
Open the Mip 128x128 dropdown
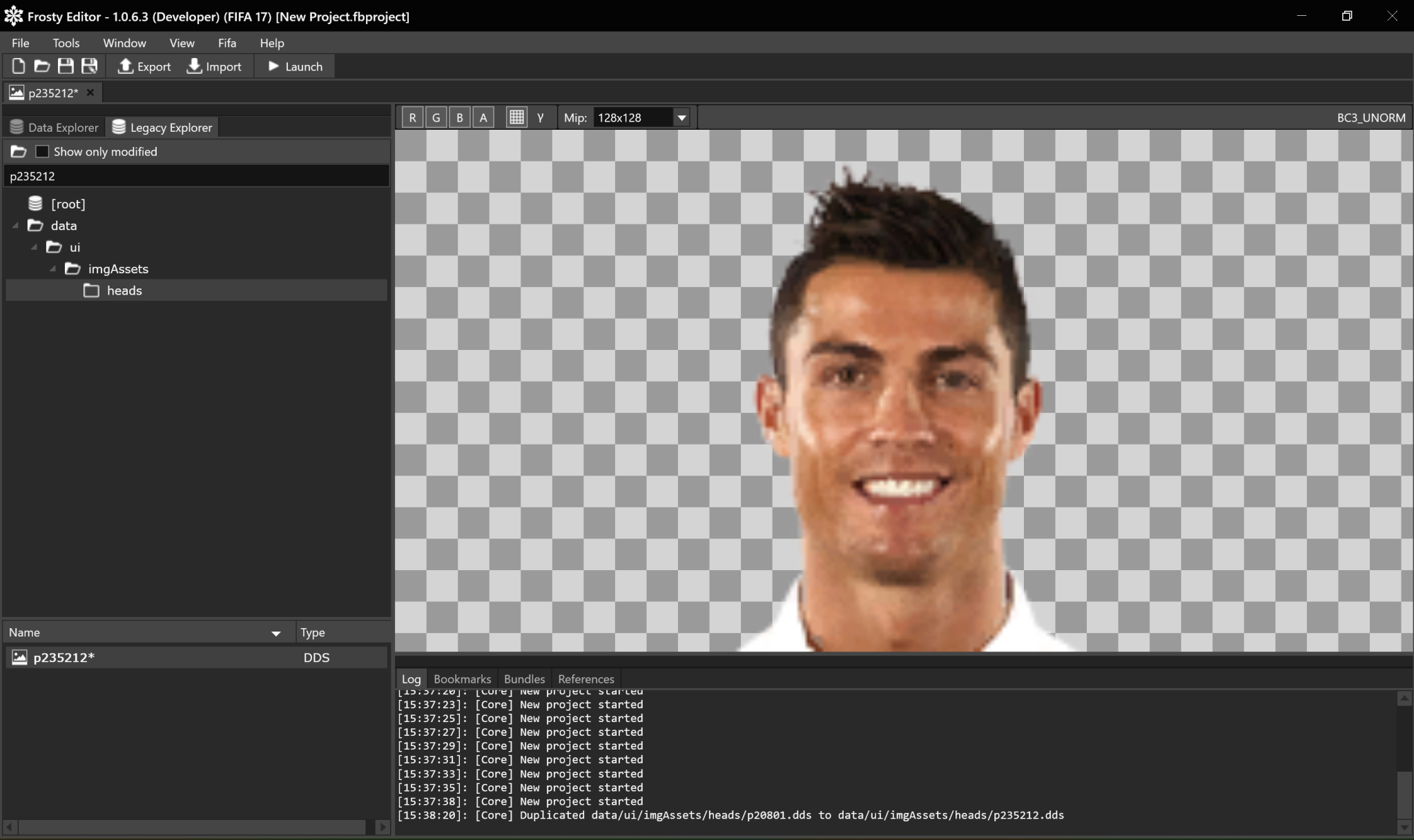tap(681, 117)
